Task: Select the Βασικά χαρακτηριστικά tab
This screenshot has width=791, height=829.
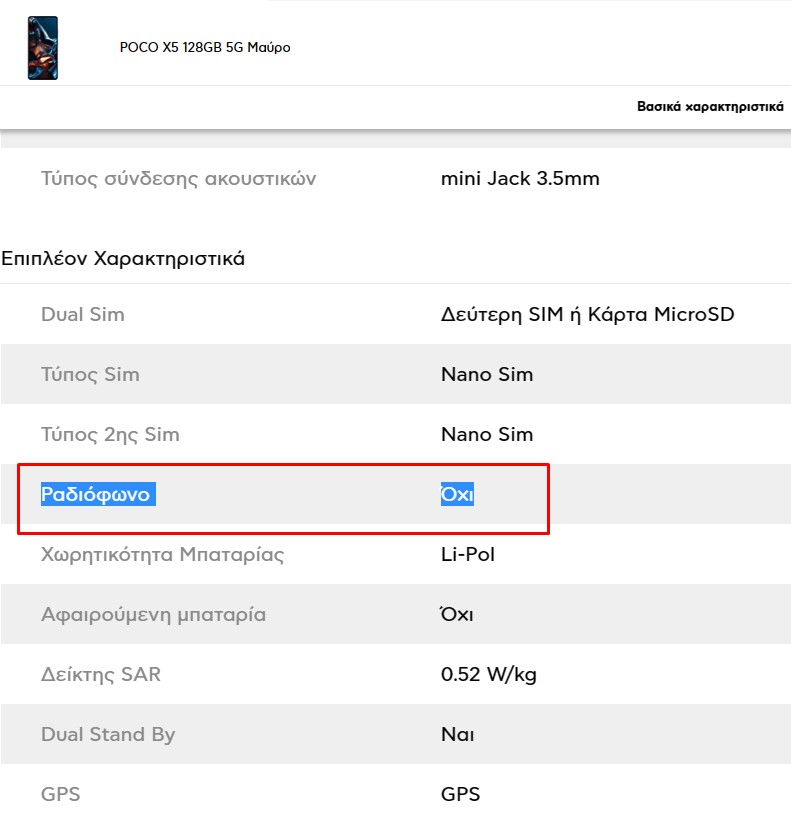Action: coord(710,106)
